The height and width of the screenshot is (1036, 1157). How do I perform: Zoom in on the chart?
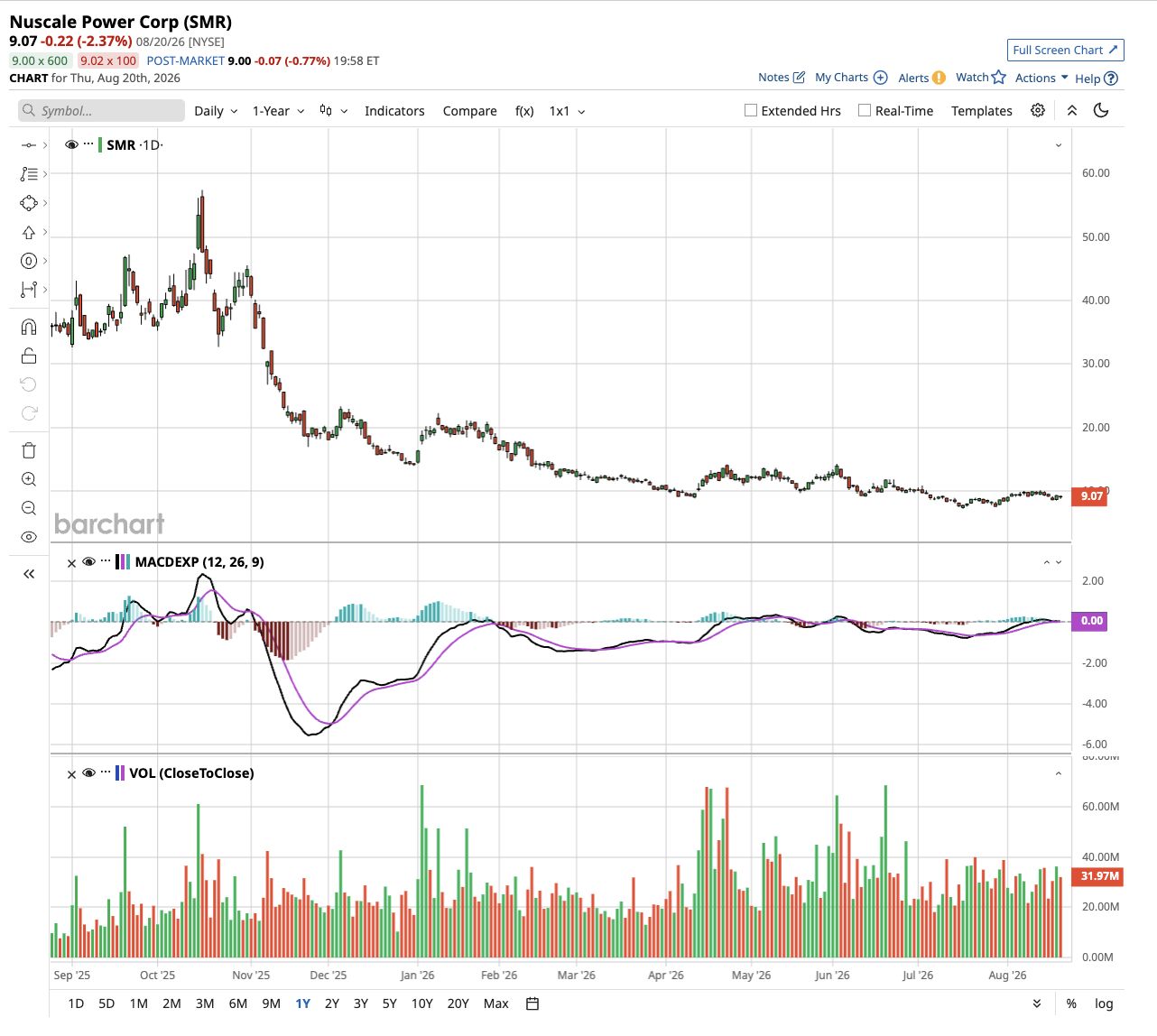pyautogui.click(x=29, y=479)
